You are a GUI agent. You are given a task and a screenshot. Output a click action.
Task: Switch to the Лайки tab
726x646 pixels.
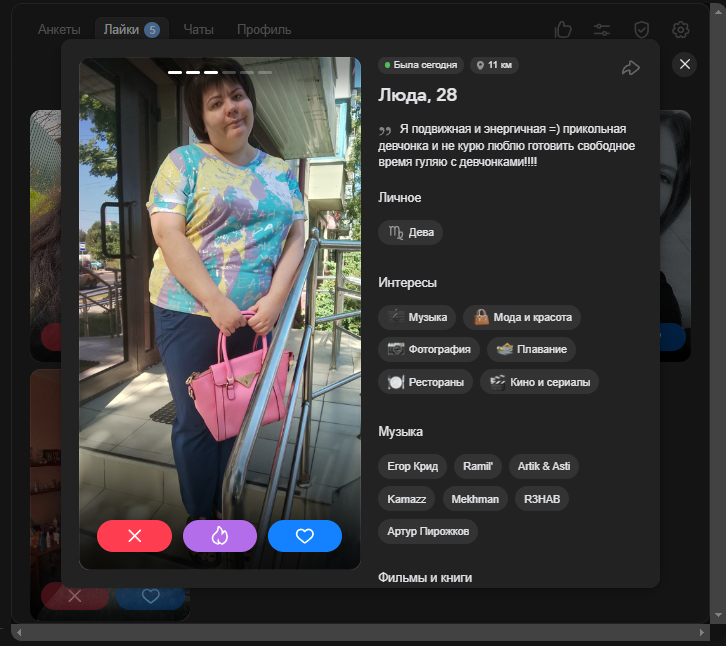(x=131, y=30)
